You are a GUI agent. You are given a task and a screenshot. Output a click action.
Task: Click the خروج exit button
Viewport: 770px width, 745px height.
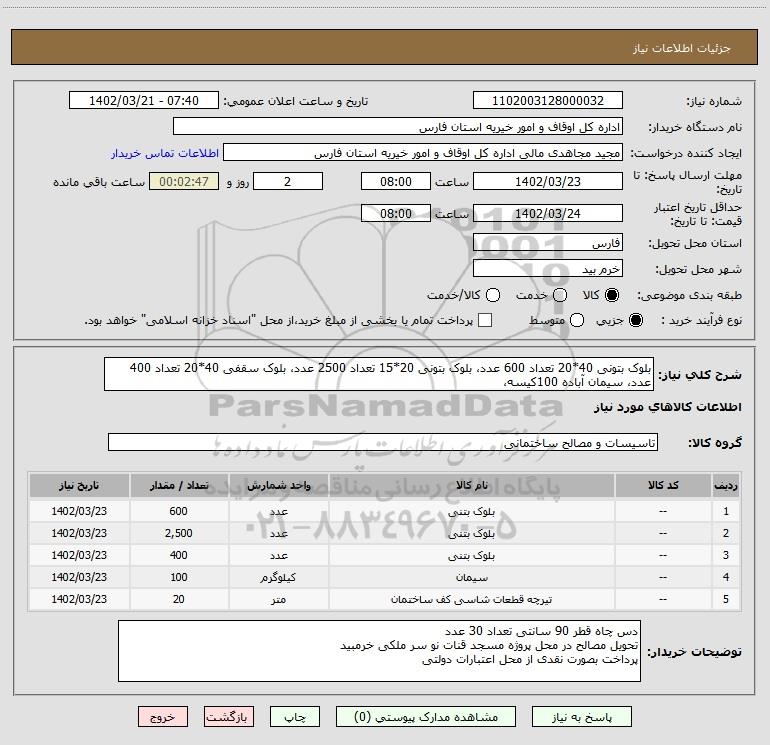[163, 717]
